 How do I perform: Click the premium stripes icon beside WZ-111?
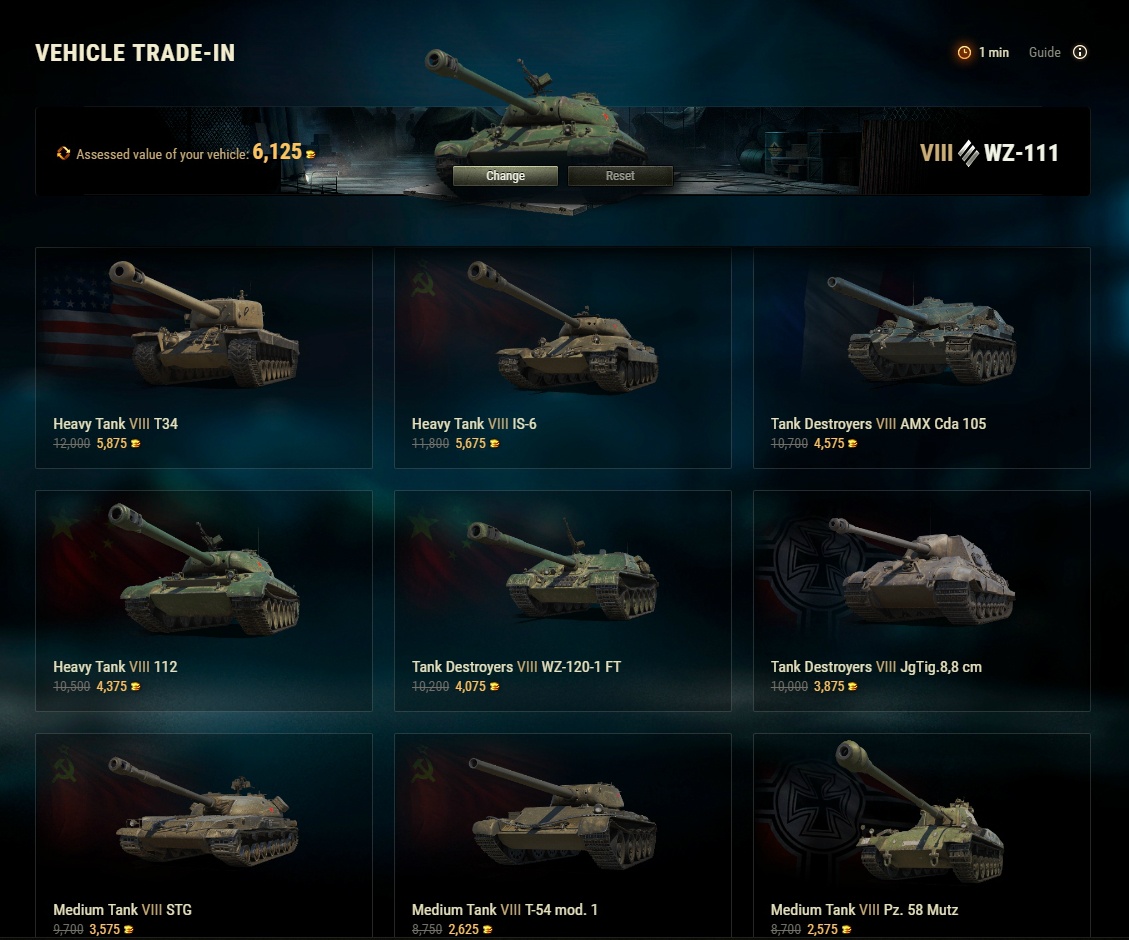pyautogui.click(x=968, y=153)
